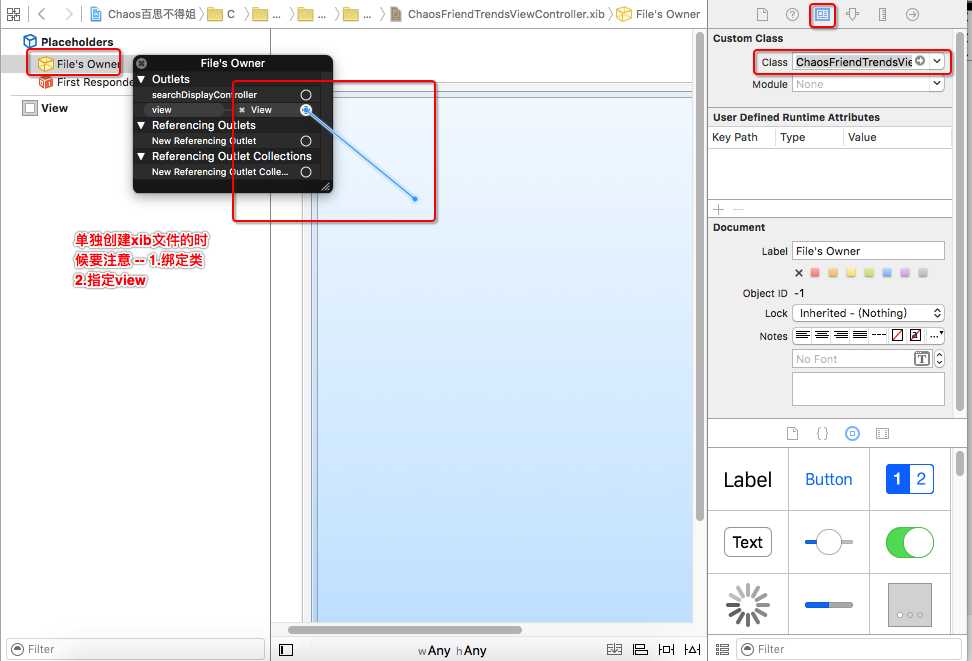
Task: Click the Type column header
Action: coord(793,137)
